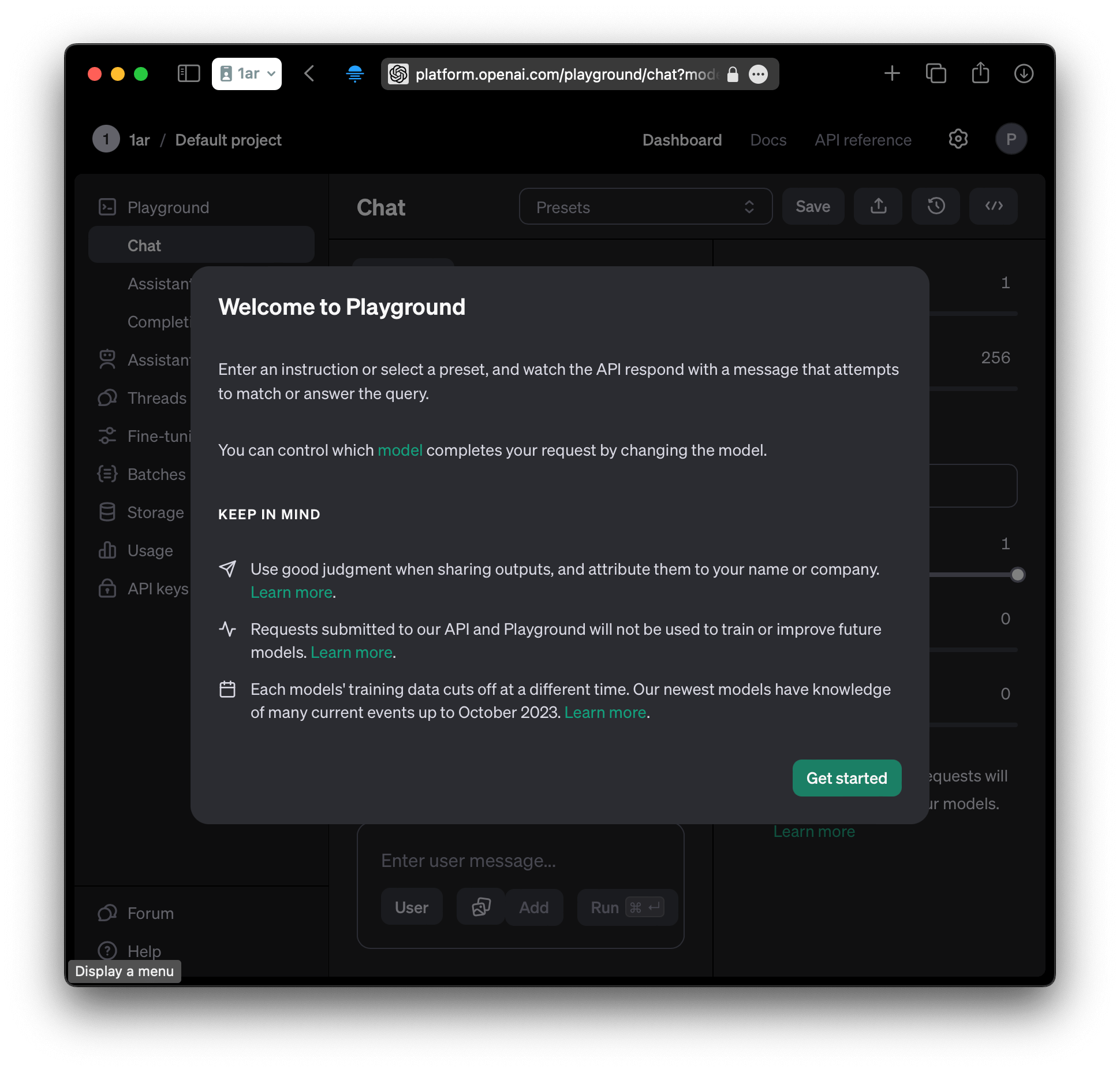Click the Learn more privacy link
This screenshot has width=1120, height=1072.
coord(351,652)
